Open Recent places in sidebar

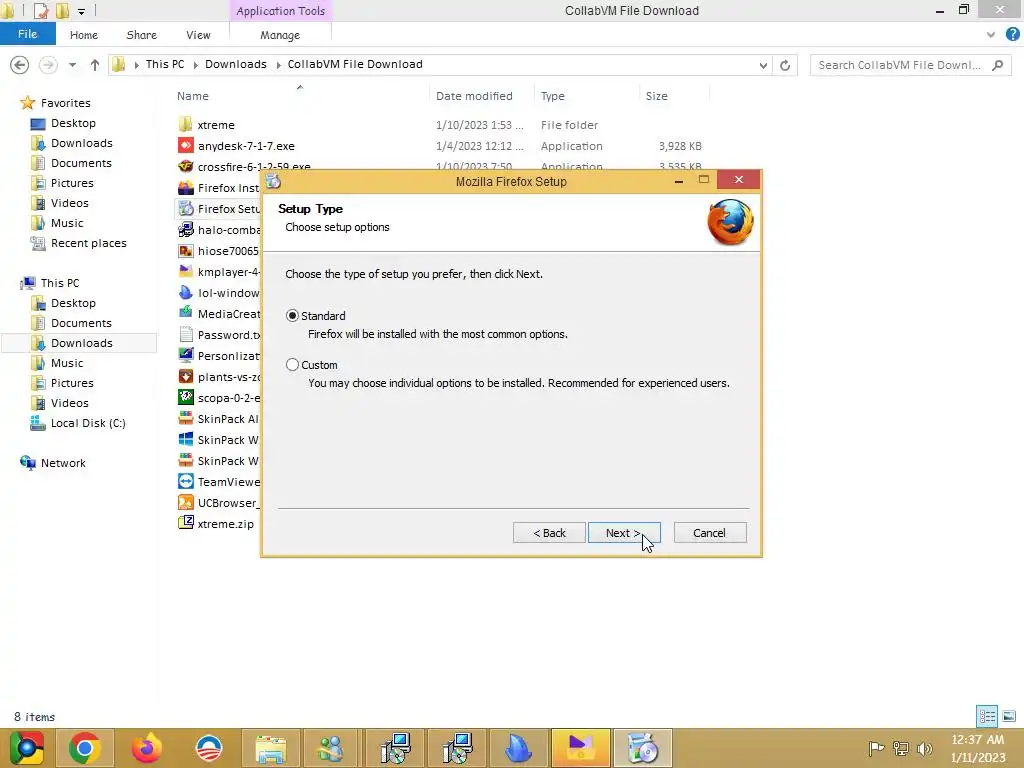click(x=88, y=243)
